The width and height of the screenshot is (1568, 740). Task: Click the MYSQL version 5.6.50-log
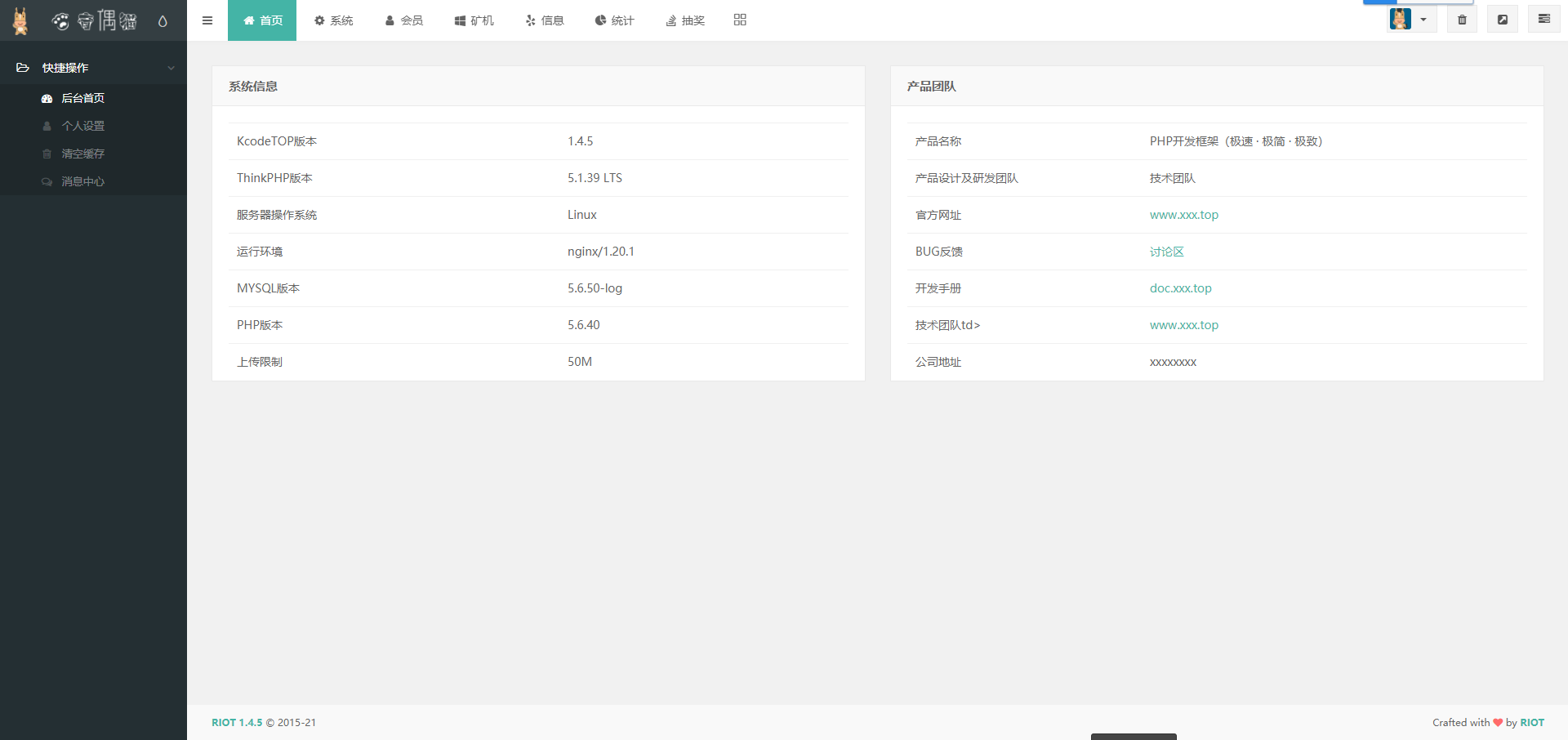595,288
